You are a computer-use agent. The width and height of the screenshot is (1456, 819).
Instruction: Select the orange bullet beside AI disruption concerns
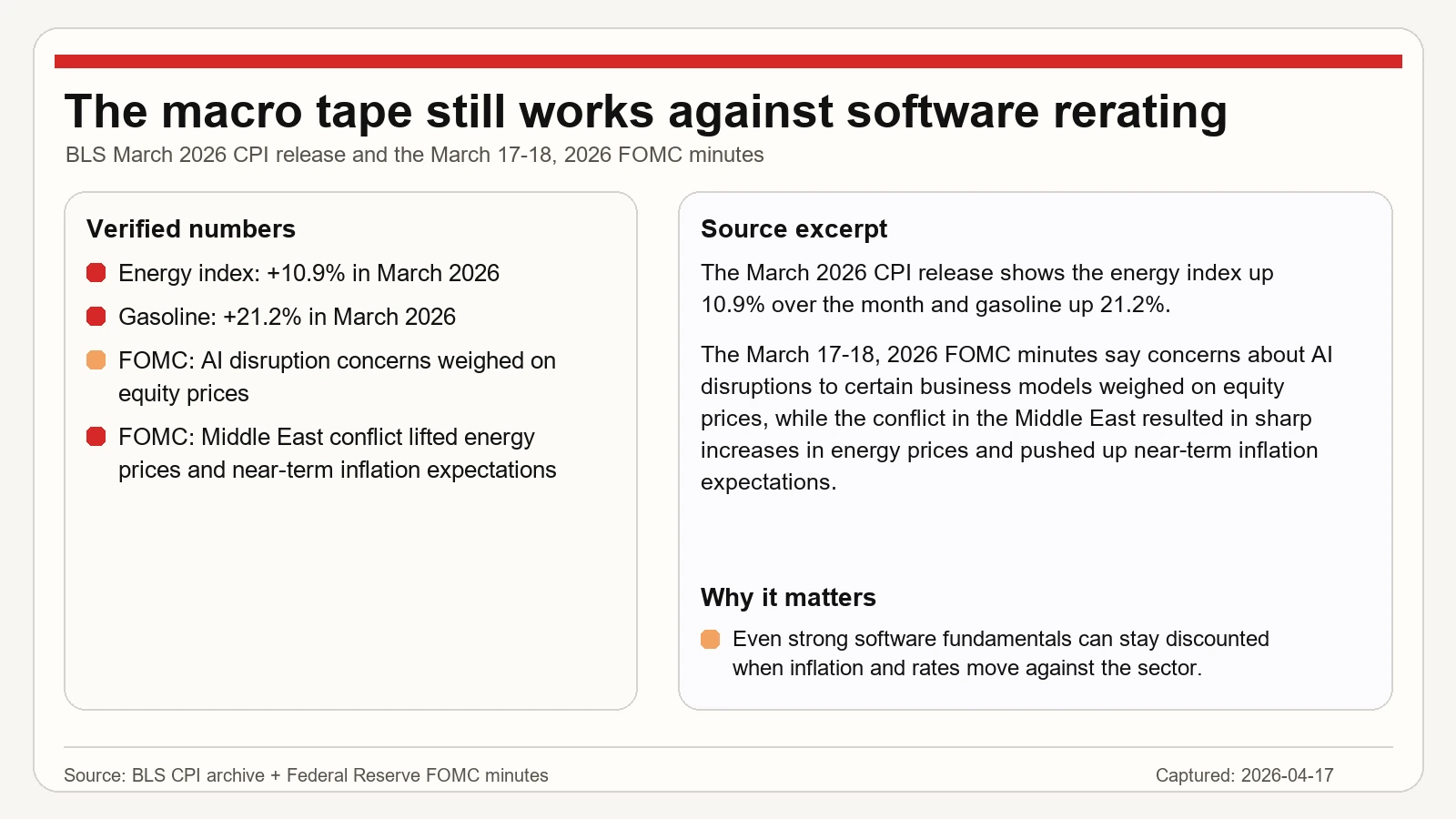coord(96,360)
